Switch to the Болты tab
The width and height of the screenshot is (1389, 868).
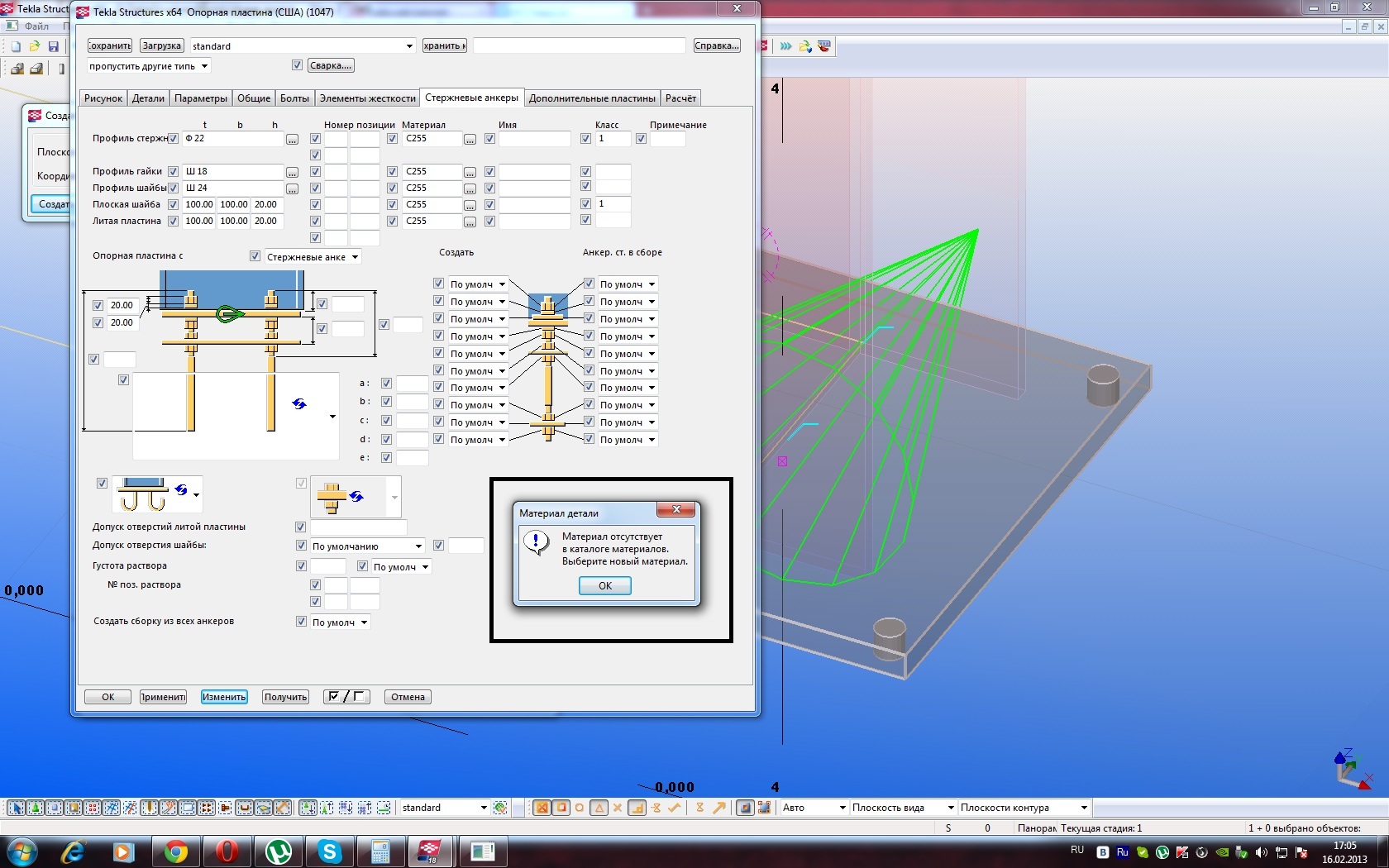[x=294, y=98]
